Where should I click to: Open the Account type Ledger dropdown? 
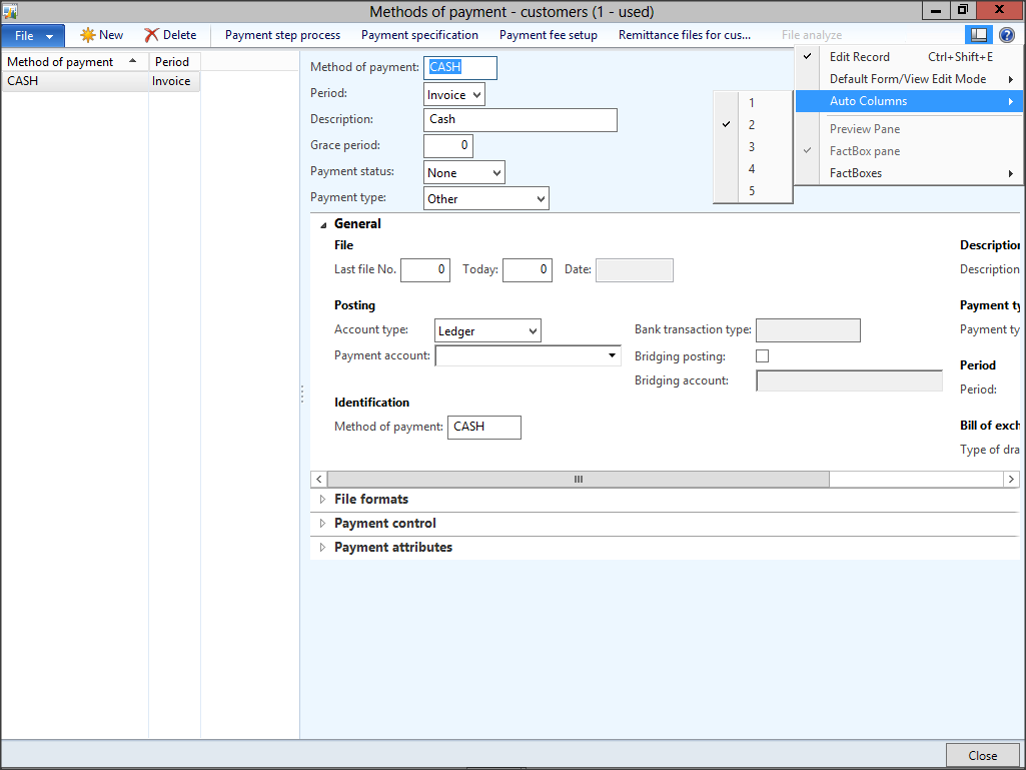[x=488, y=331]
